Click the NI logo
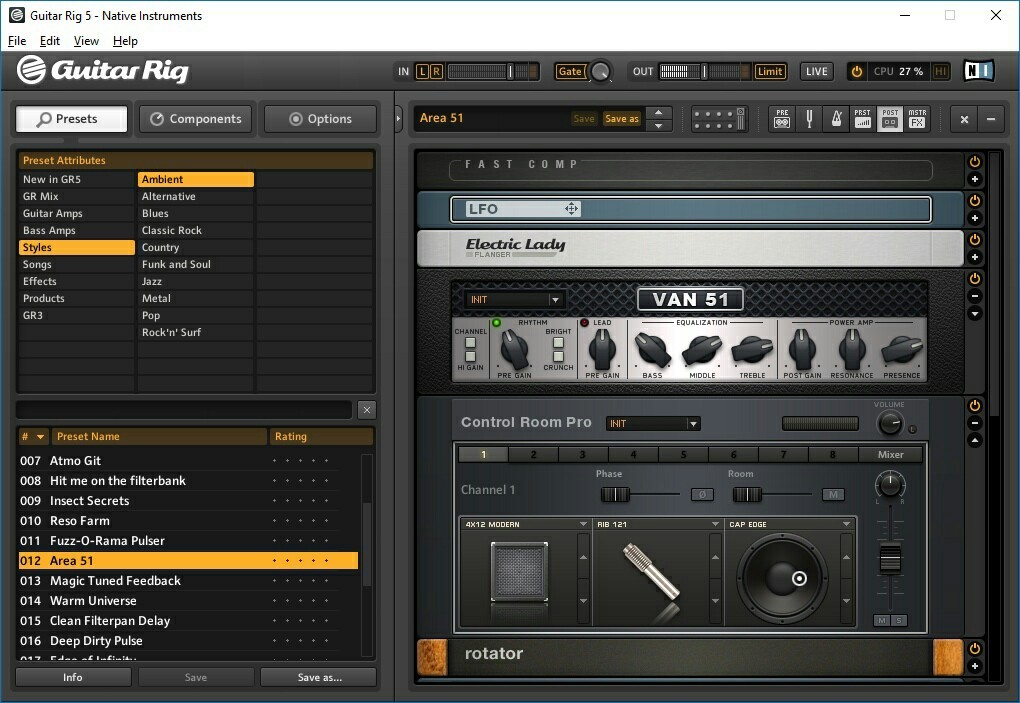1020x703 pixels. pos(978,71)
